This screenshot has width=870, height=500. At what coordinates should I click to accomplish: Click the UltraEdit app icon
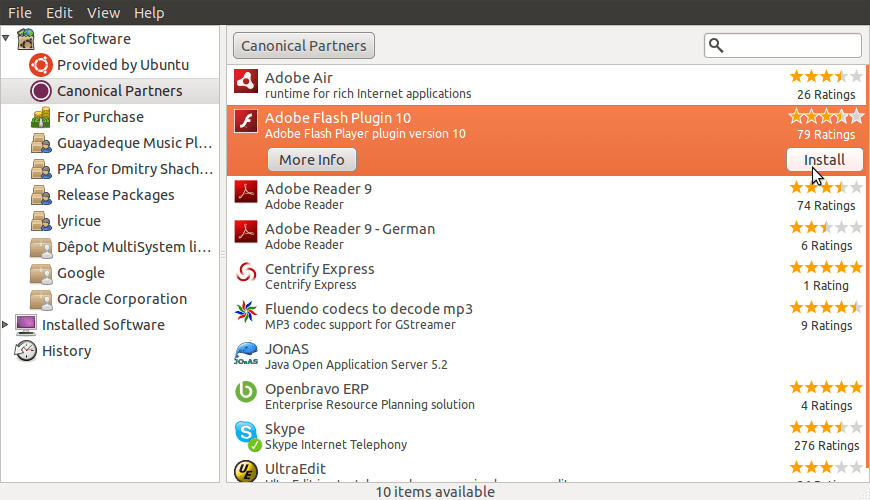(246, 471)
